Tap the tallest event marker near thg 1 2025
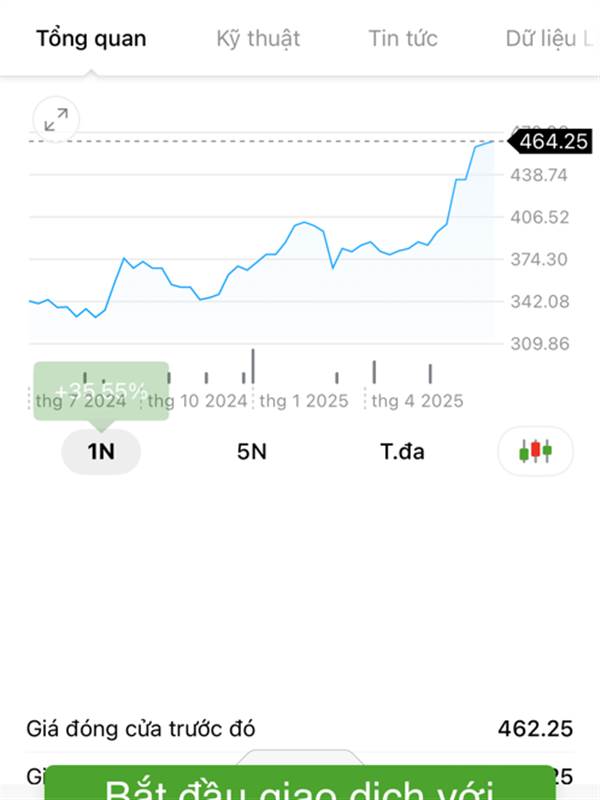600x800 pixels. click(253, 366)
